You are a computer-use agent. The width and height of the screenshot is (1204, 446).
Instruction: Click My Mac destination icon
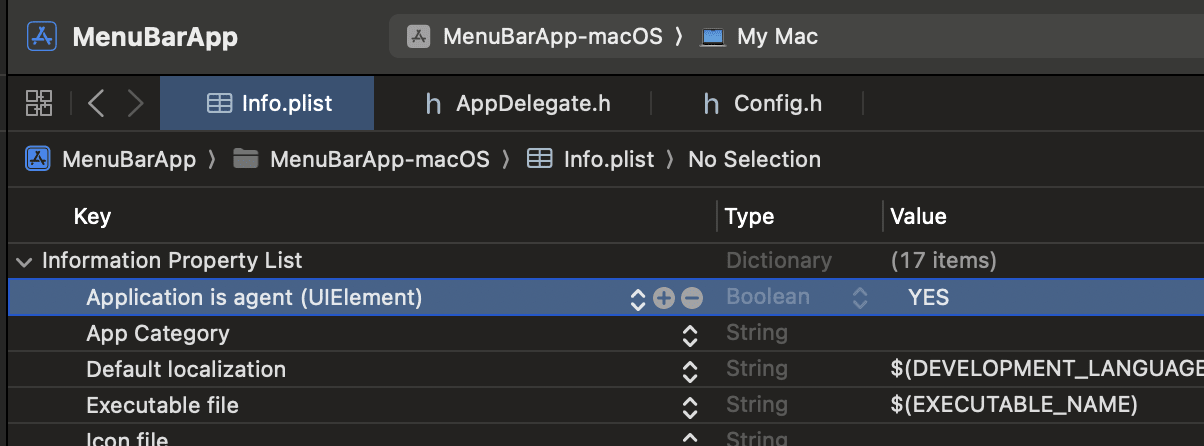[x=712, y=37]
